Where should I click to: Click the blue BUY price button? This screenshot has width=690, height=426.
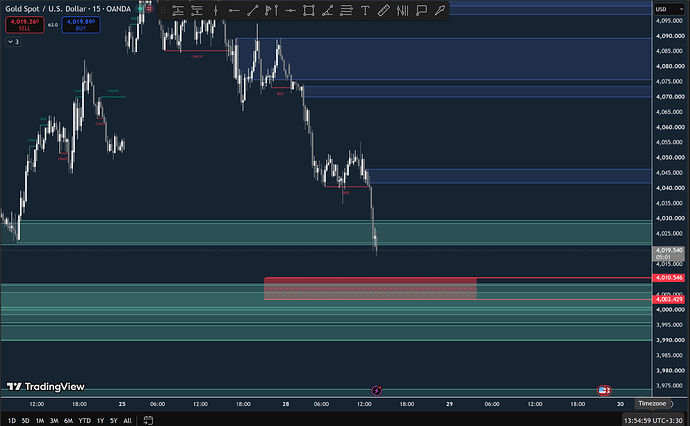pos(81,25)
